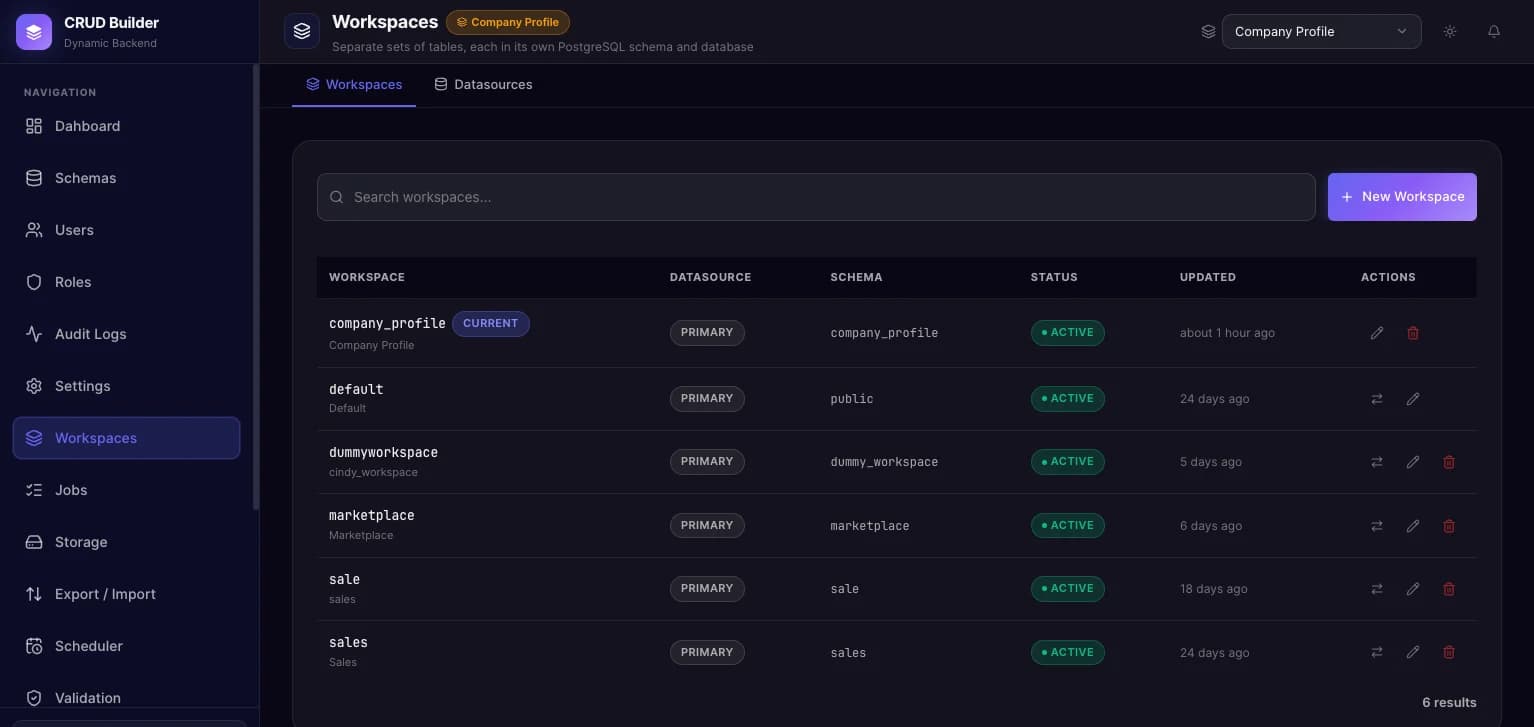Switch to dummyworkspace using the swap icon

tap(1377, 462)
